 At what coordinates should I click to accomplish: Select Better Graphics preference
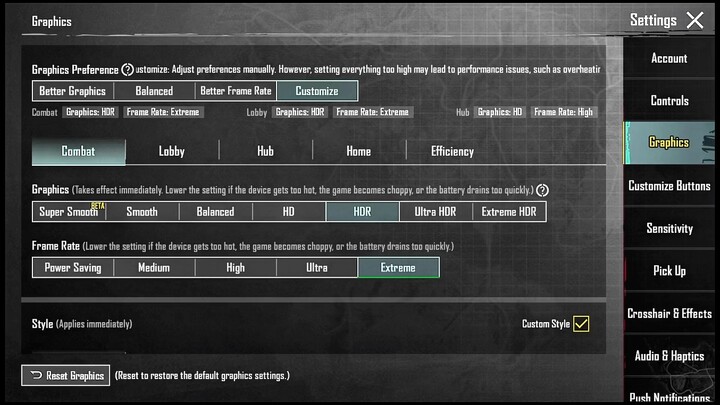[72, 91]
